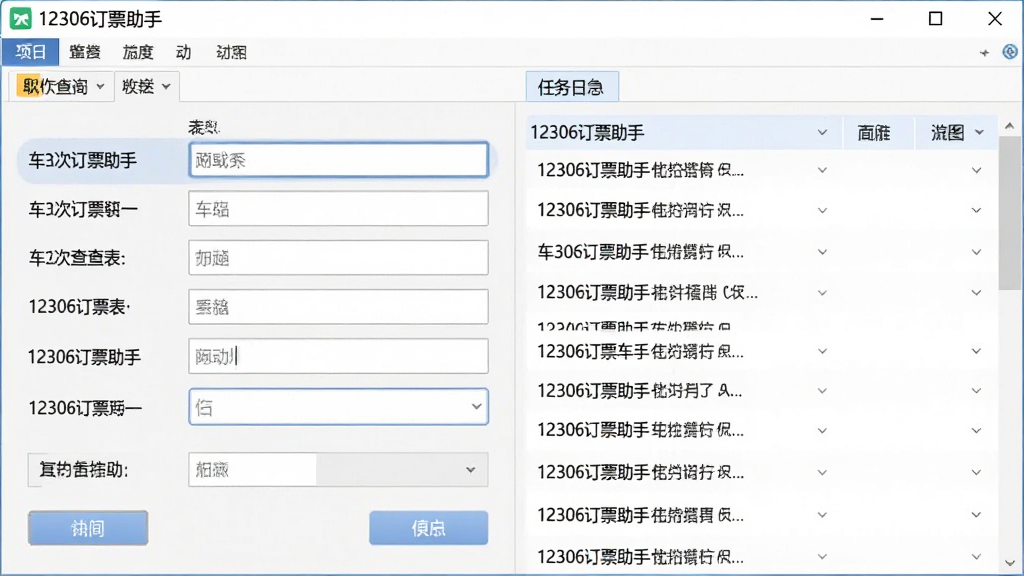
Task: Click the boxed label left of grayed dropdown
Action: 84,470
